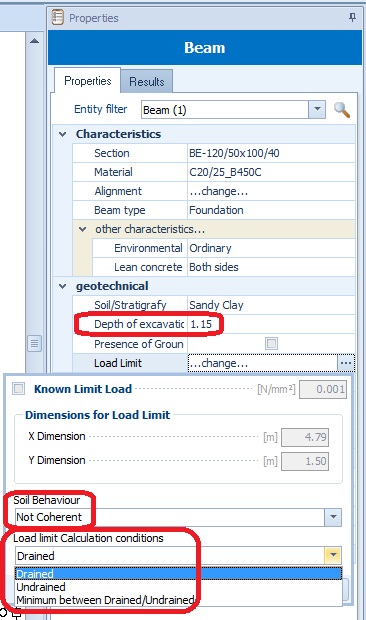Click the Known Limit Load 0.001 field

tap(323, 389)
